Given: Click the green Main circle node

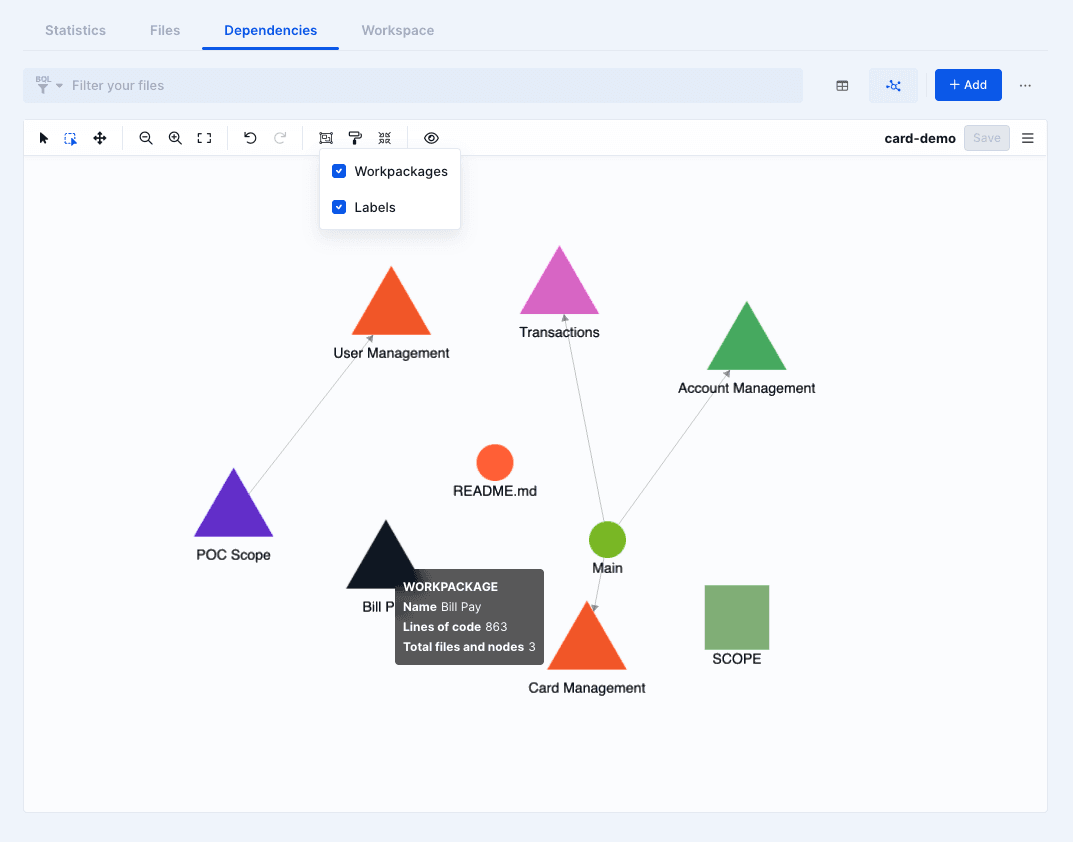Looking at the screenshot, I should (x=608, y=539).
